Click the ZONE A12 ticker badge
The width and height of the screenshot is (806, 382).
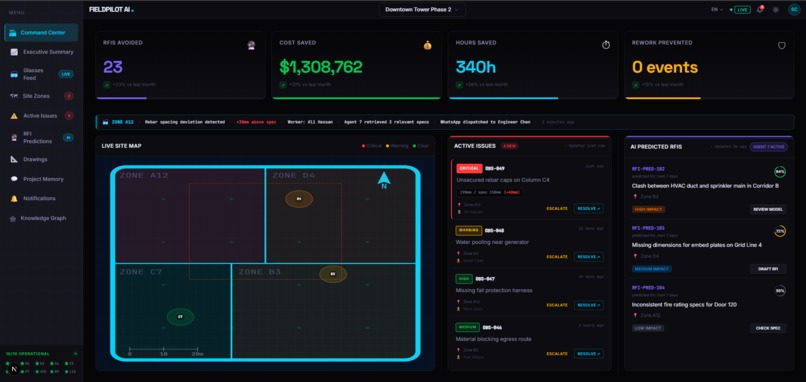(122, 122)
